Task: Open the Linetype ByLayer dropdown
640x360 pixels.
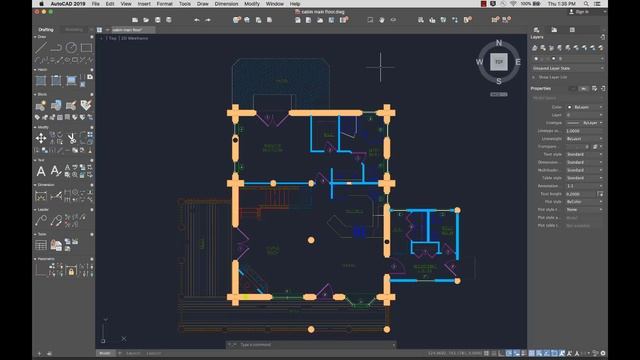Action: pos(584,123)
